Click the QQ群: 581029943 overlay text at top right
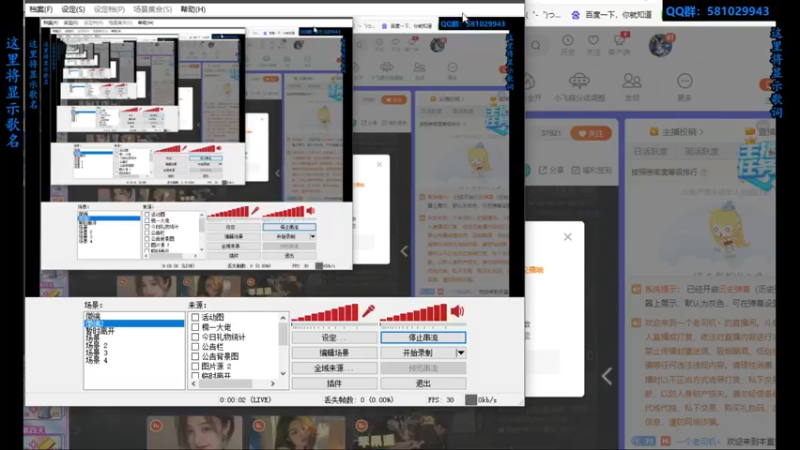Screen dimensions: 800x450 coord(717,11)
